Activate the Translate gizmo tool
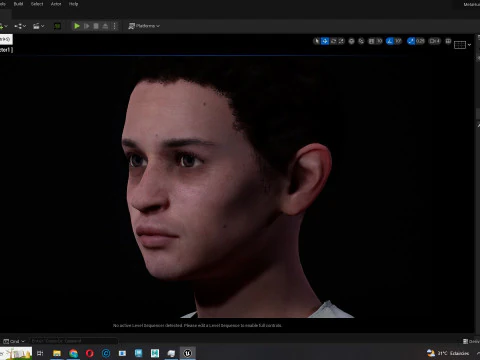Image resolution: width=480 pixels, height=360 pixels. (325, 41)
